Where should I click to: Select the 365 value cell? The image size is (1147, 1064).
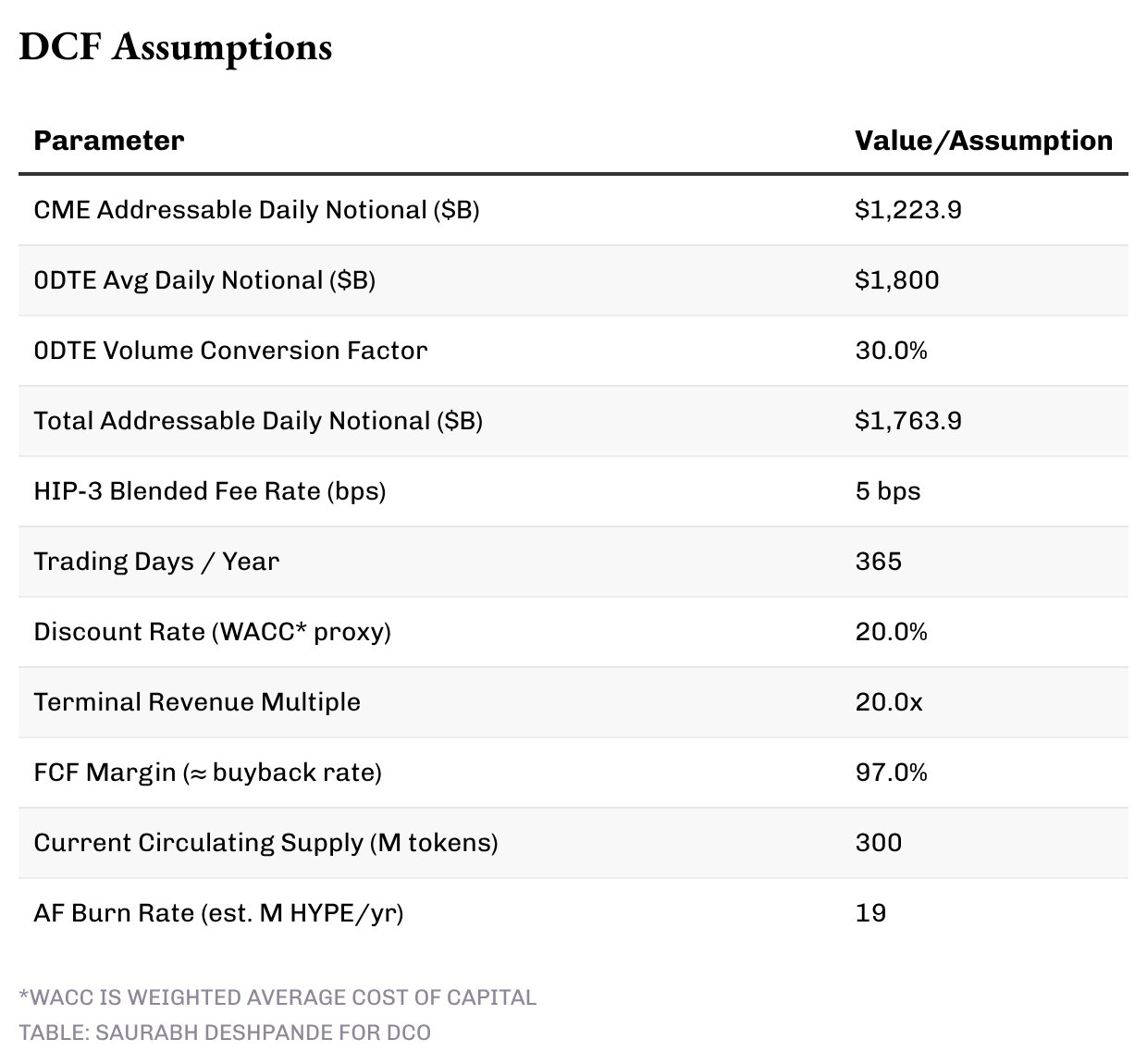click(x=878, y=562)
